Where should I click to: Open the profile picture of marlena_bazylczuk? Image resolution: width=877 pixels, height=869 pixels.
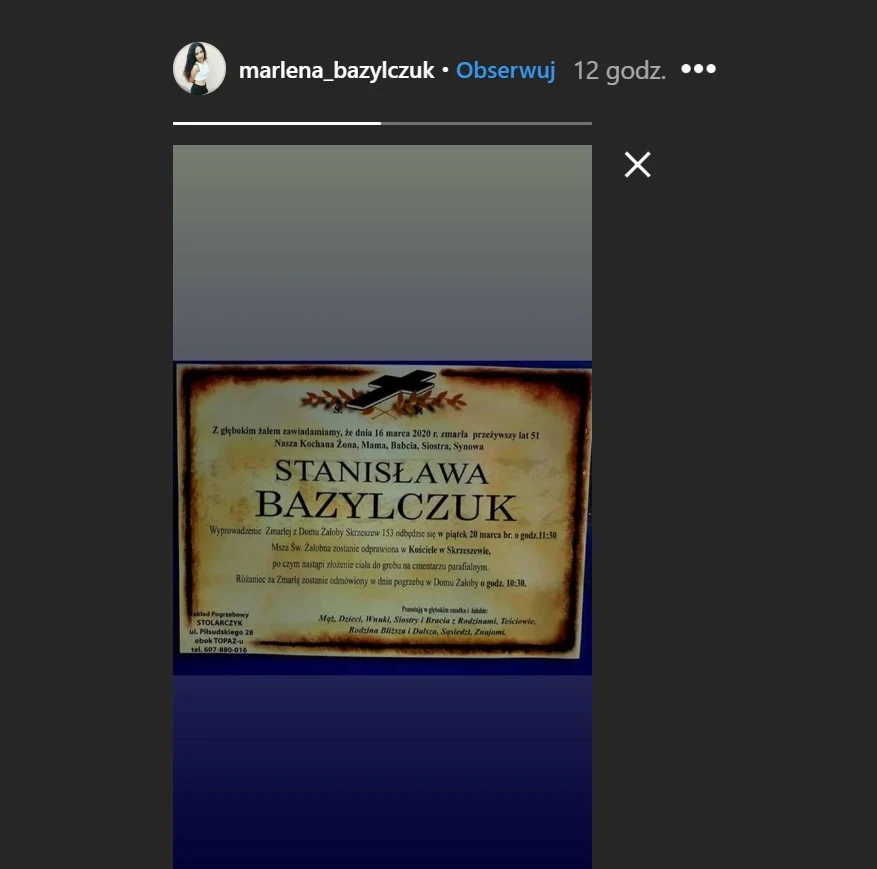[199, 70]
